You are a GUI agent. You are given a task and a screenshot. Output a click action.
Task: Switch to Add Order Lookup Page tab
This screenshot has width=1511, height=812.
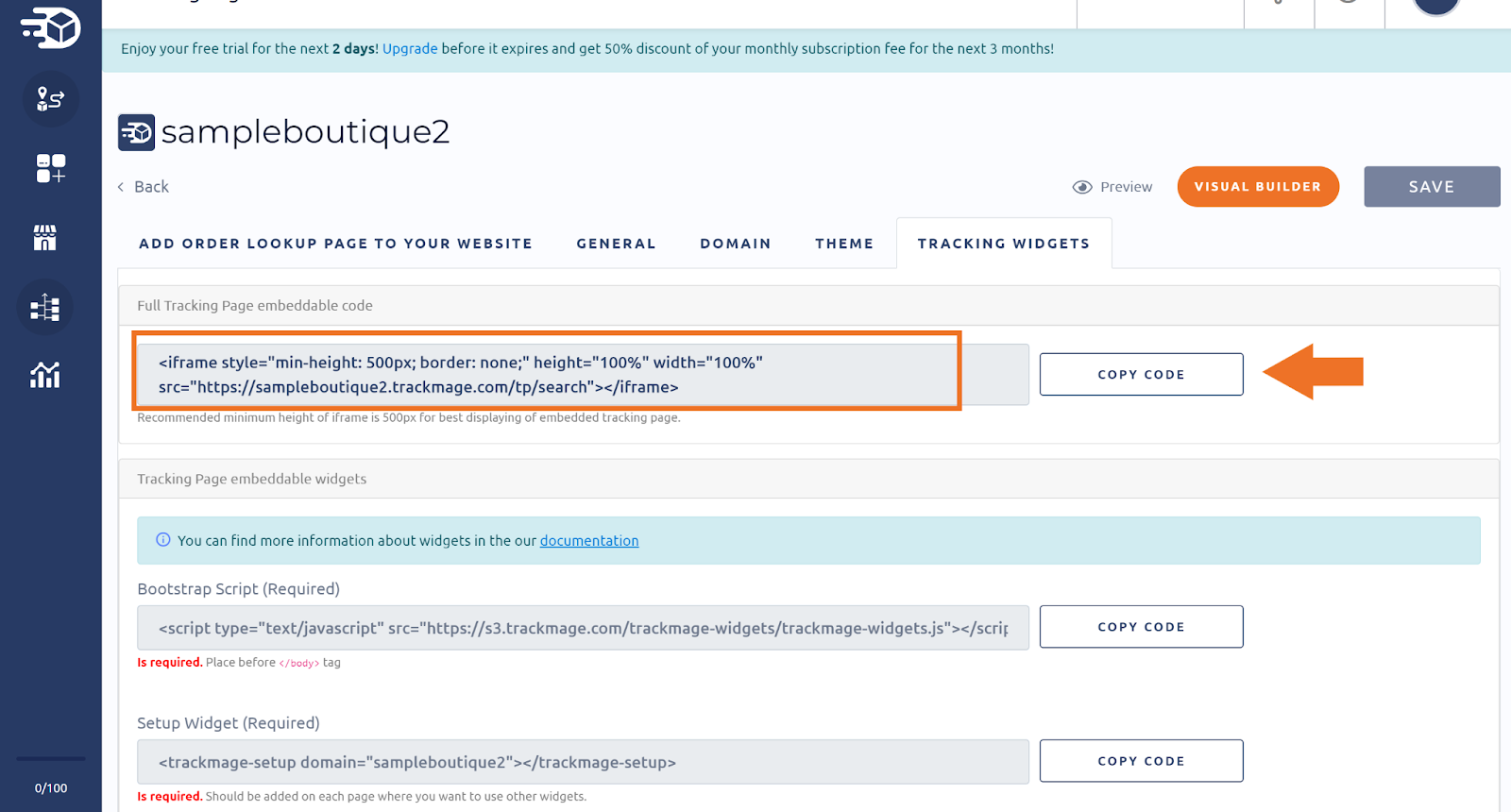click(x=336, y=244)
